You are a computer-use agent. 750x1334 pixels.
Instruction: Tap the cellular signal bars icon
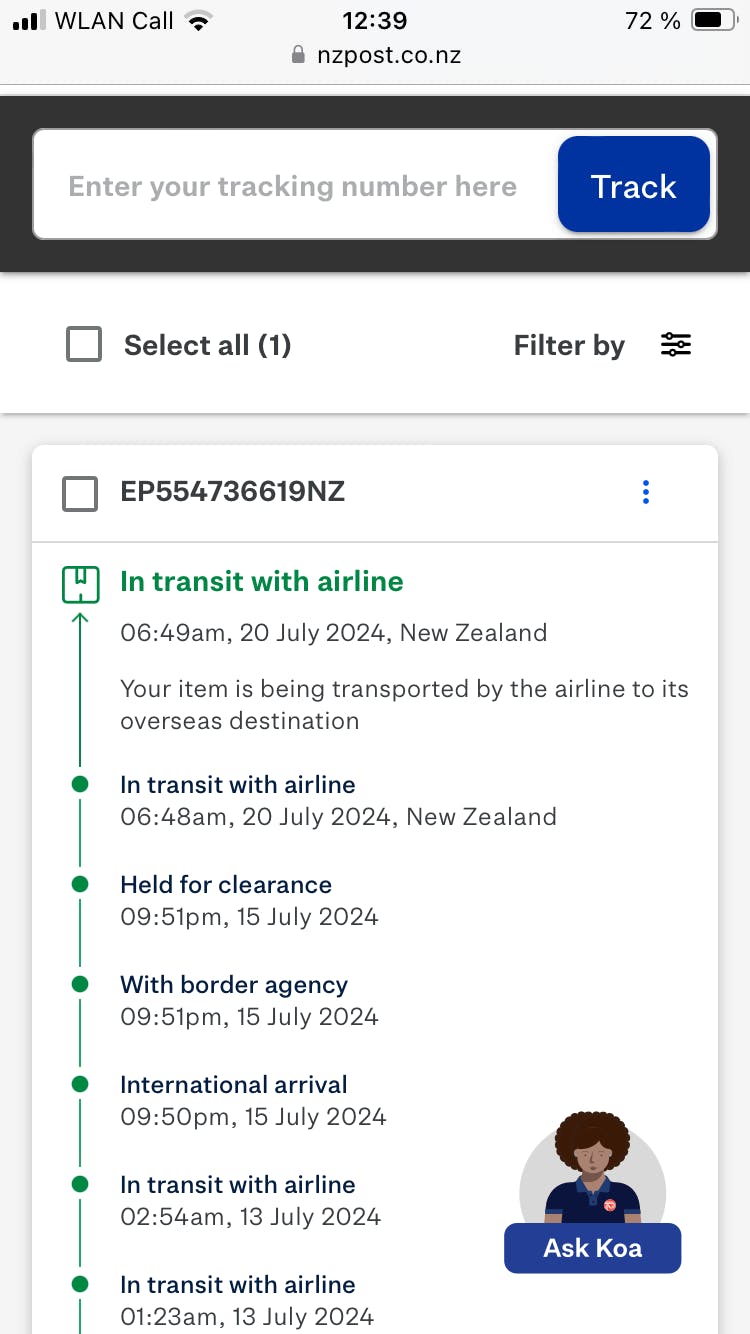29,21
